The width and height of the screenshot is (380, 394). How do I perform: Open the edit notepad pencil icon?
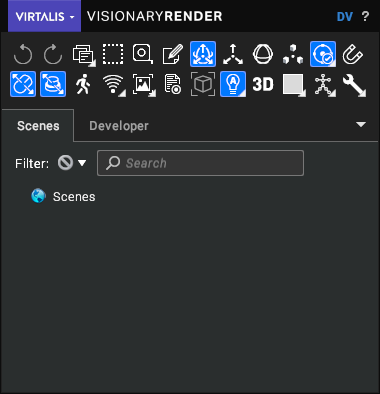pos(173,54)
